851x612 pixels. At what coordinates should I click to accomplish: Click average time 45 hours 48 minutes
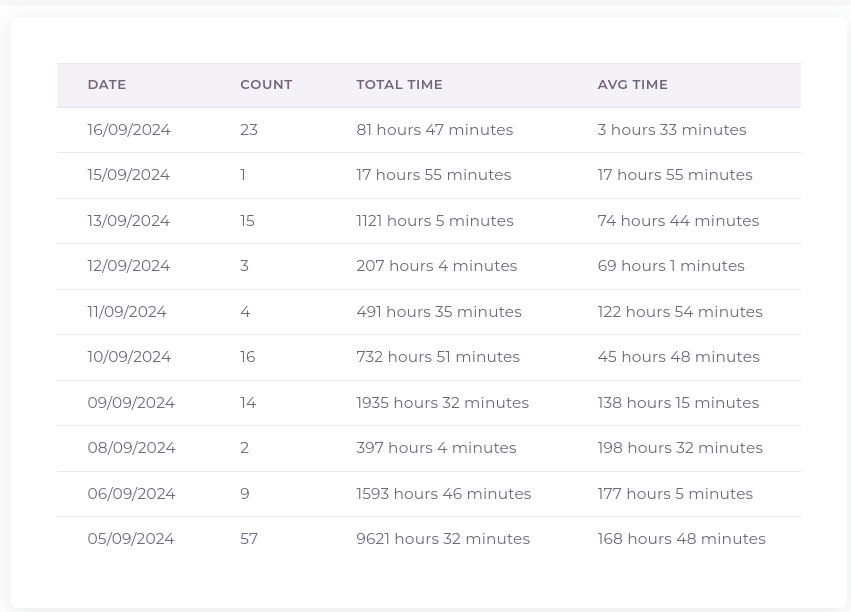[x=678, y=356]
